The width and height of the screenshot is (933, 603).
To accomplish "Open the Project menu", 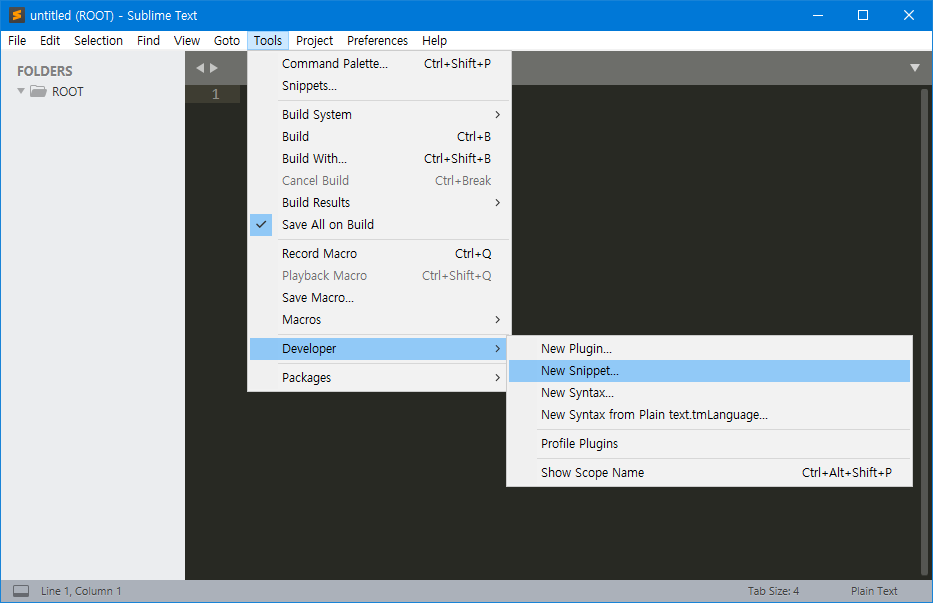I will (x=315, y=40).
